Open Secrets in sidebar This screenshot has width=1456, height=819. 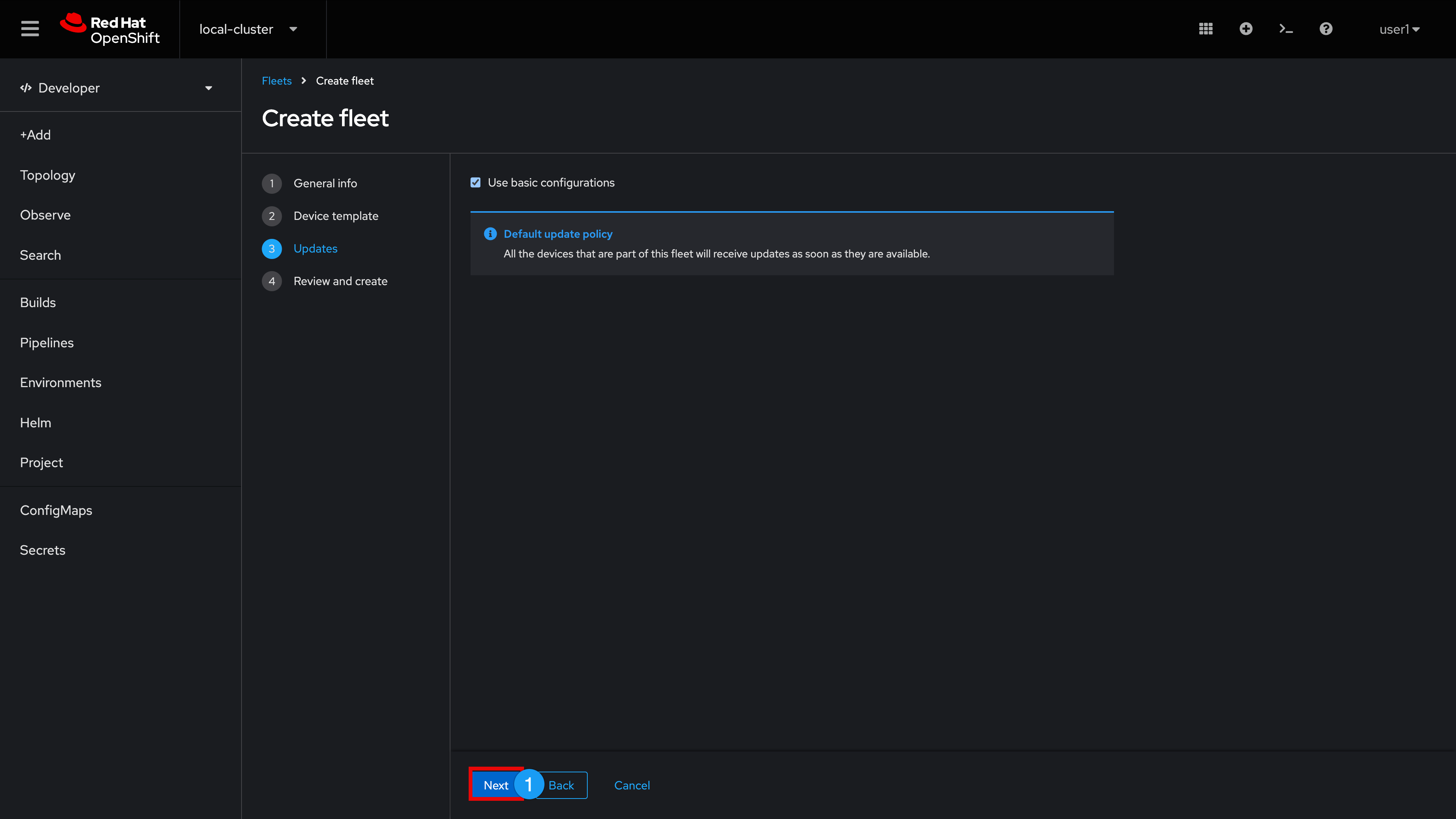click(x=42, y=550)
